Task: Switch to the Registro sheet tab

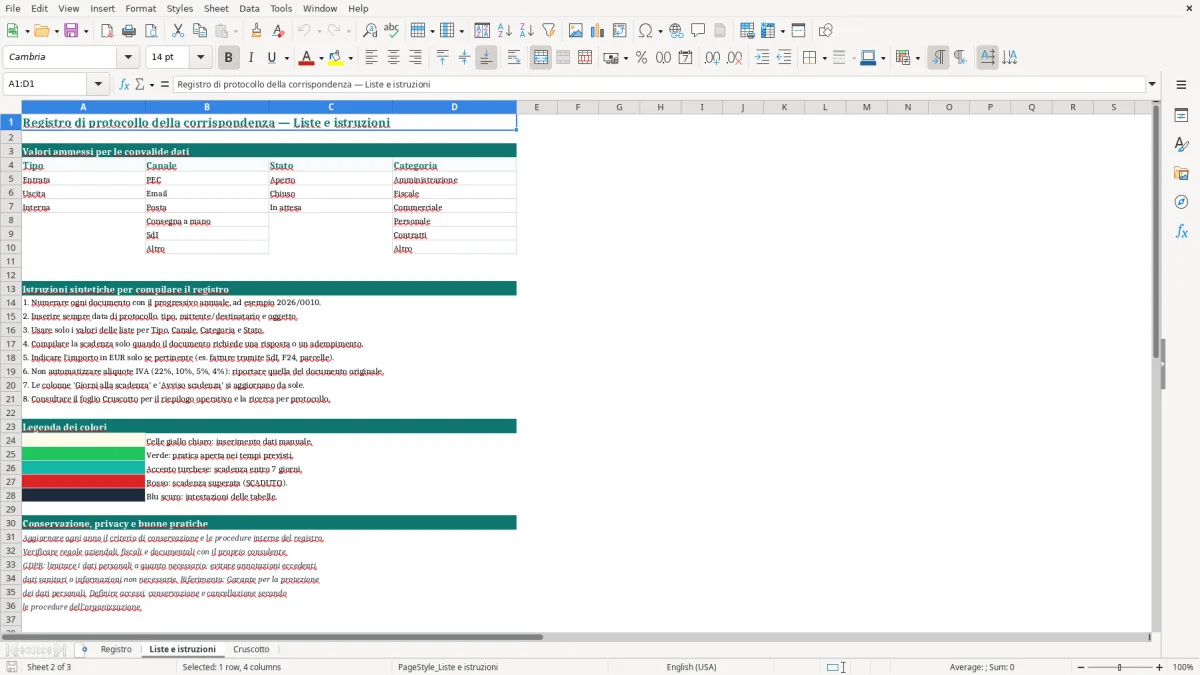Action: point(116,650)
